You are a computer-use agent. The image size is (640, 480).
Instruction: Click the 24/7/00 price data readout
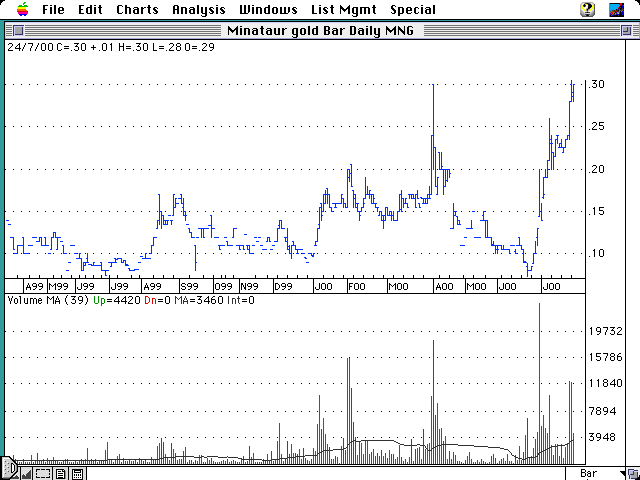tap(111, 47)
